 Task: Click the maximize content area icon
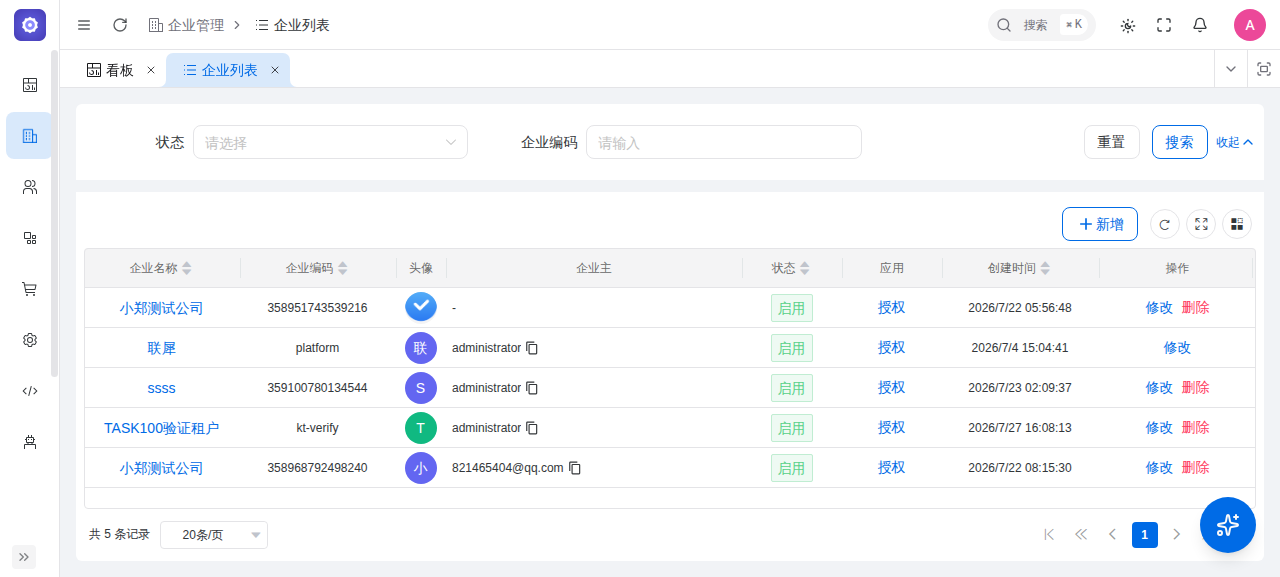[1264, 69]
